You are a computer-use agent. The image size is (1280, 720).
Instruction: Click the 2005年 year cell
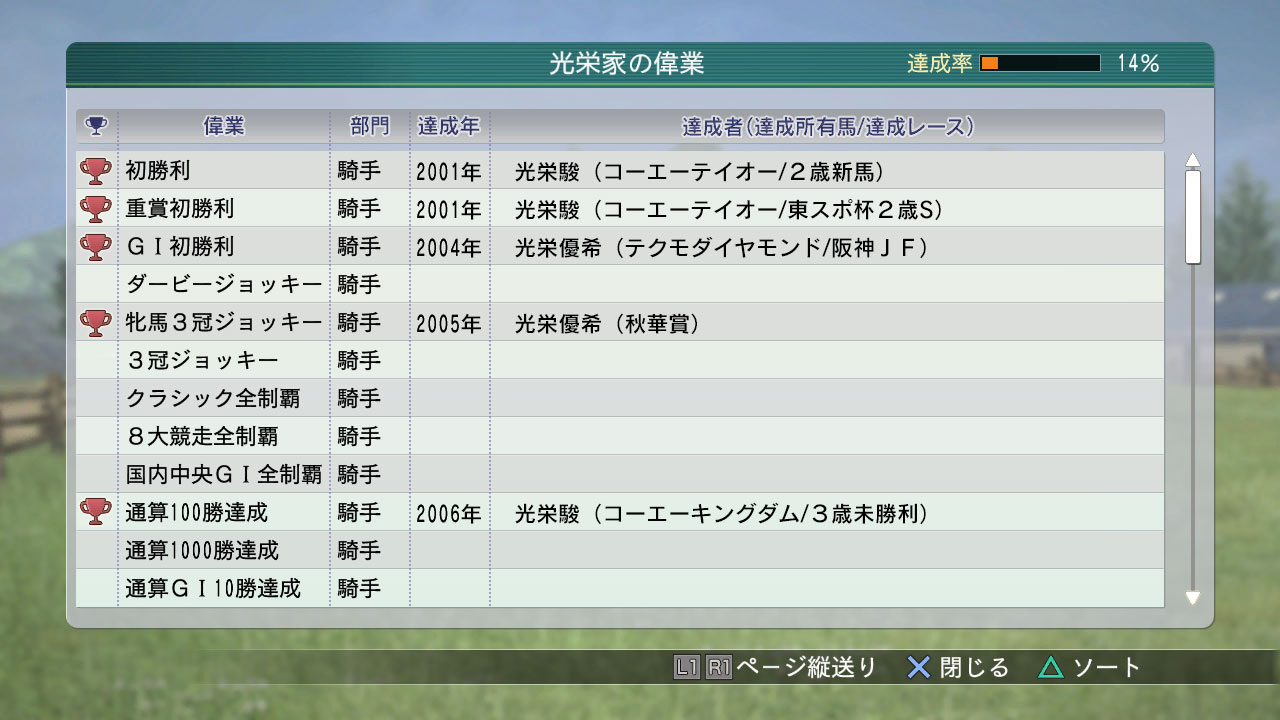tap(449, 323)
